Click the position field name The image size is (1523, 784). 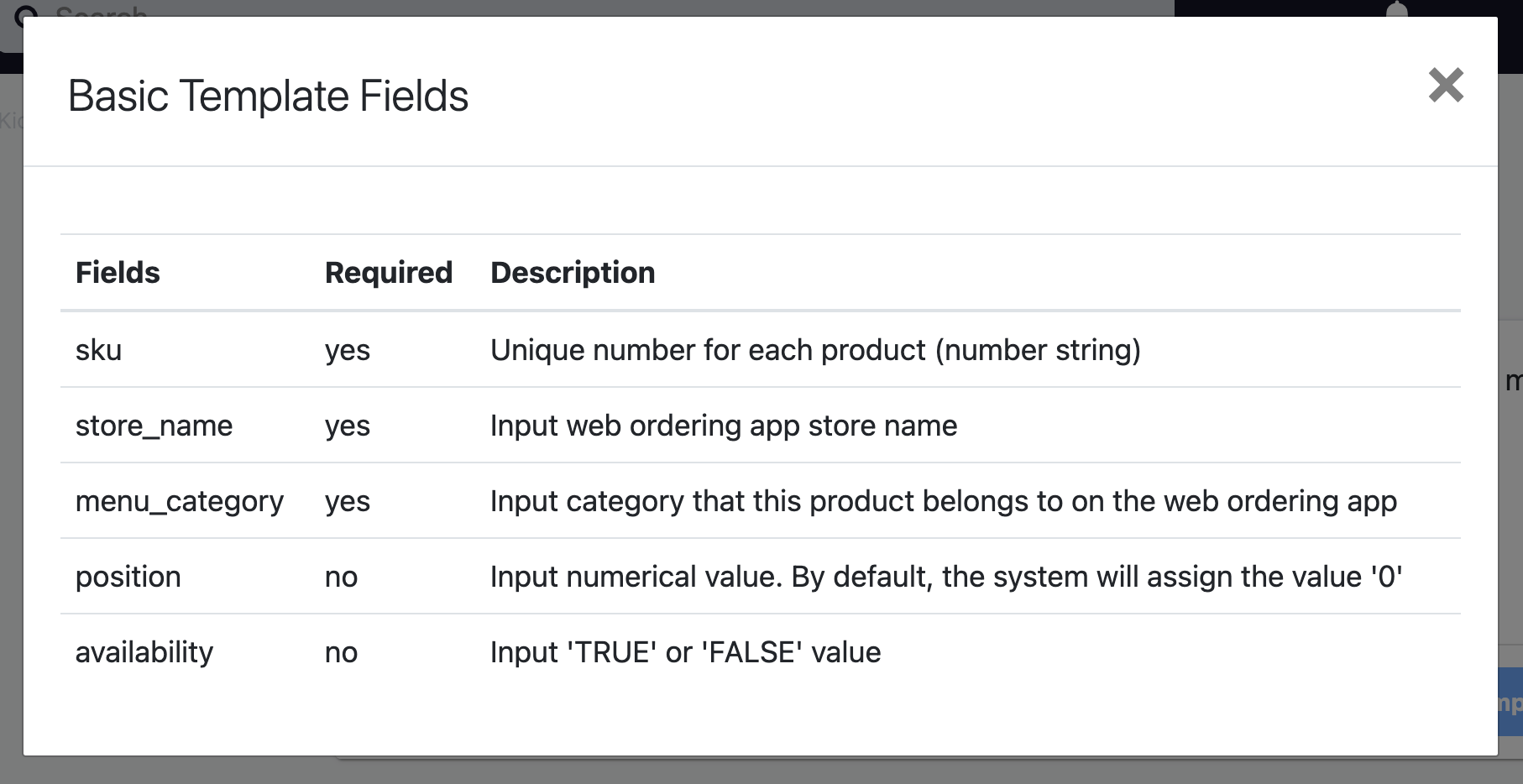point(128,577)
